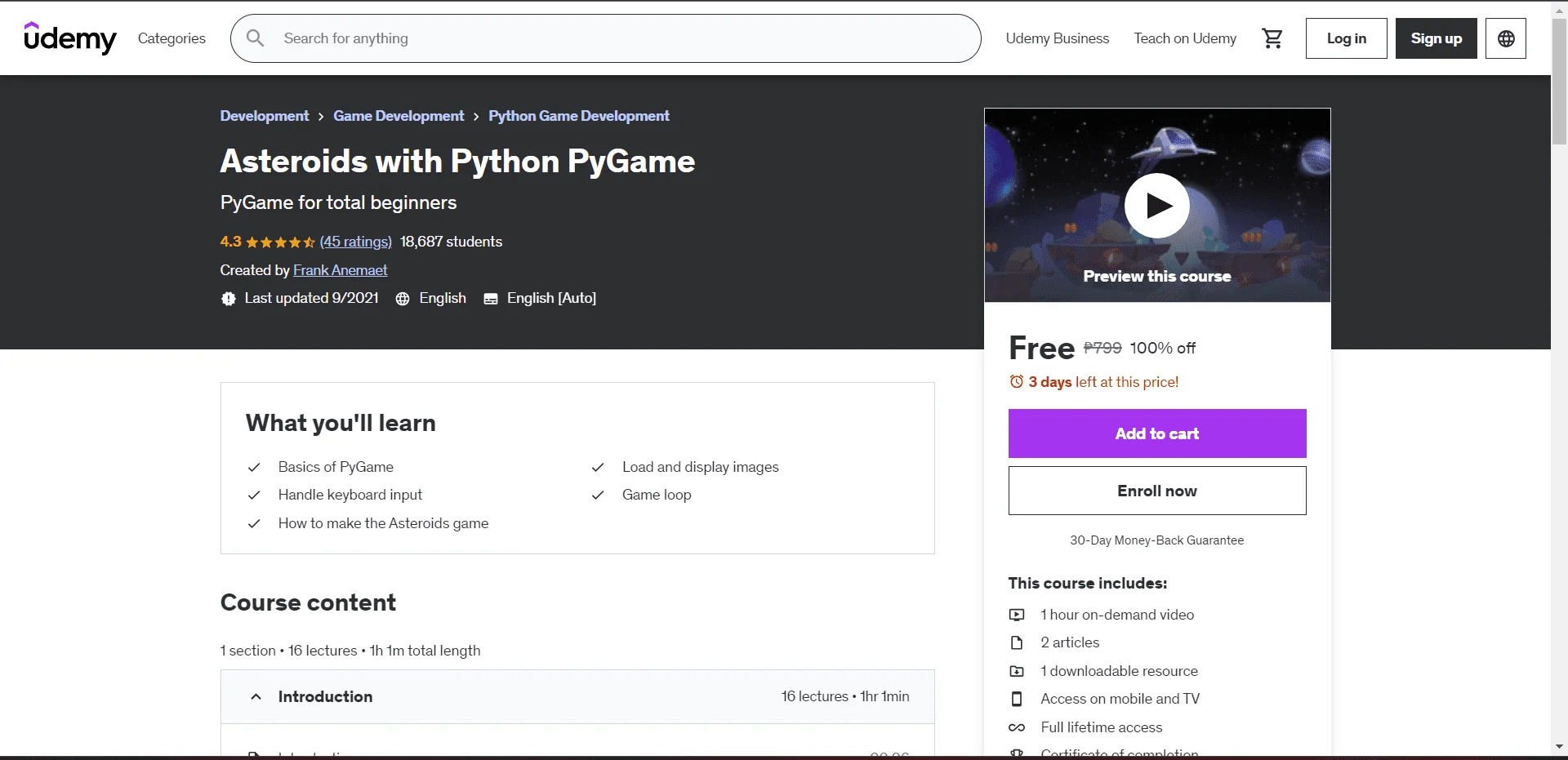Image resolution: width=1568 pixels, height=760 pixels.
Task: Go to Python Game Development breadcrumb
Action: (x=579, y=116)
